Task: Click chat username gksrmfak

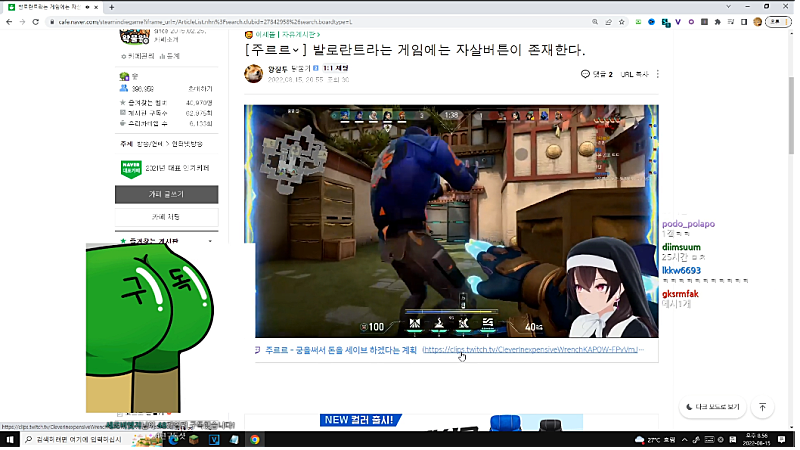Action: click(680, 294)
